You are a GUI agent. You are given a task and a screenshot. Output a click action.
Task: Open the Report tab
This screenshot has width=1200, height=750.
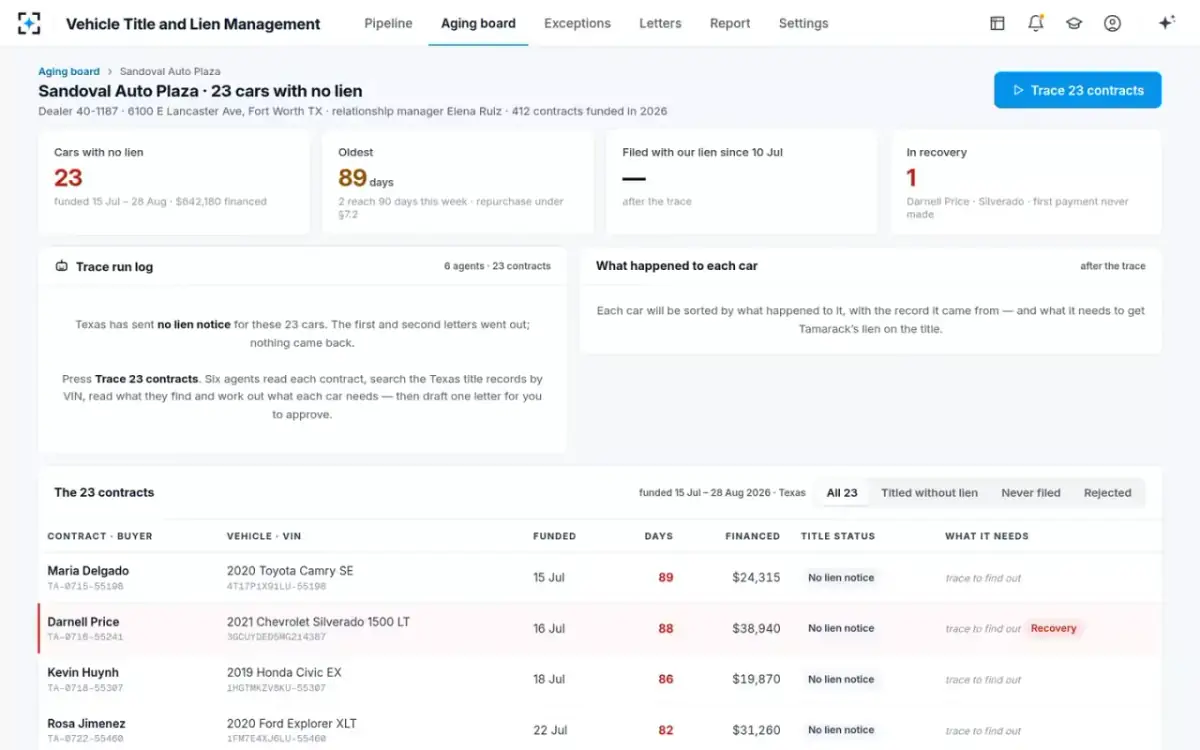[x=730, y=23]
